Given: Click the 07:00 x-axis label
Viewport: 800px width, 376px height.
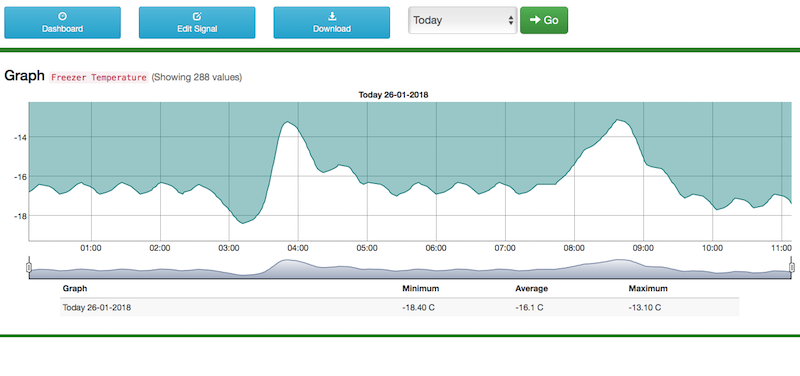Looking at the screenshot, I should click(505, 248).
